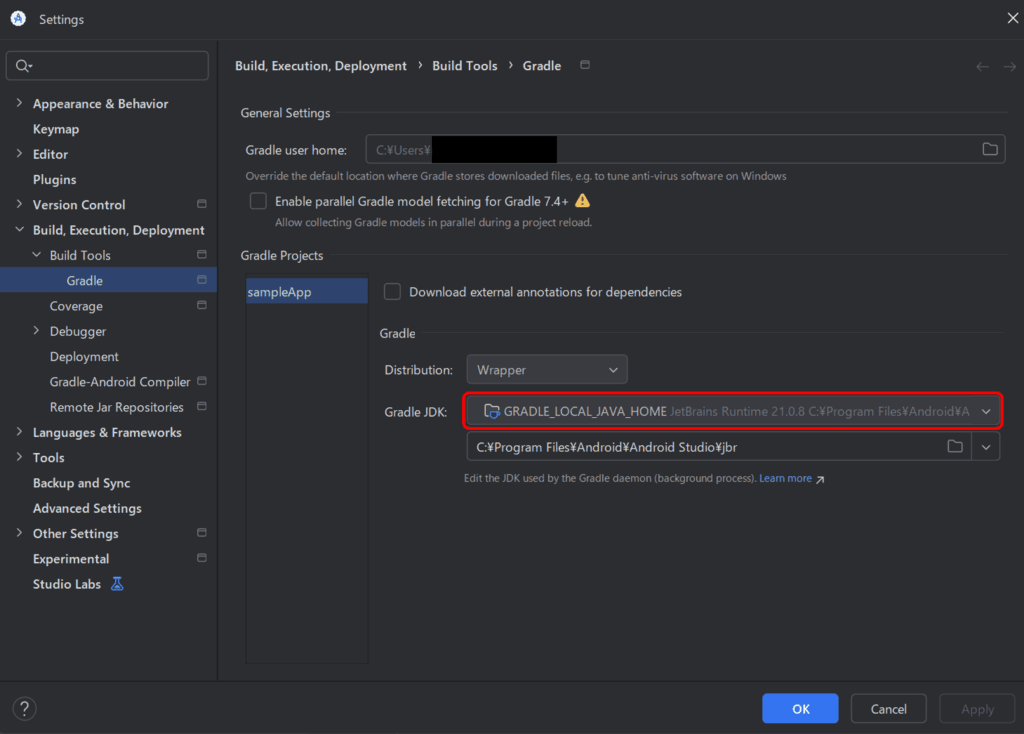The image size is (1024, 734).
Task: Check Download external annotations for dependencies
Action: point(393,292)
